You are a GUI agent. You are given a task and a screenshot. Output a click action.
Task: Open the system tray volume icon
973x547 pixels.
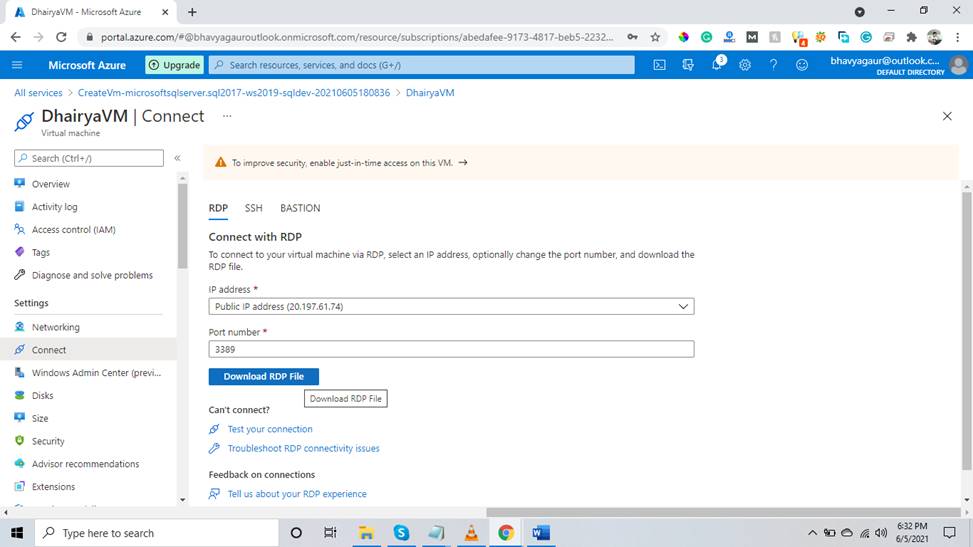coord(881,533)
